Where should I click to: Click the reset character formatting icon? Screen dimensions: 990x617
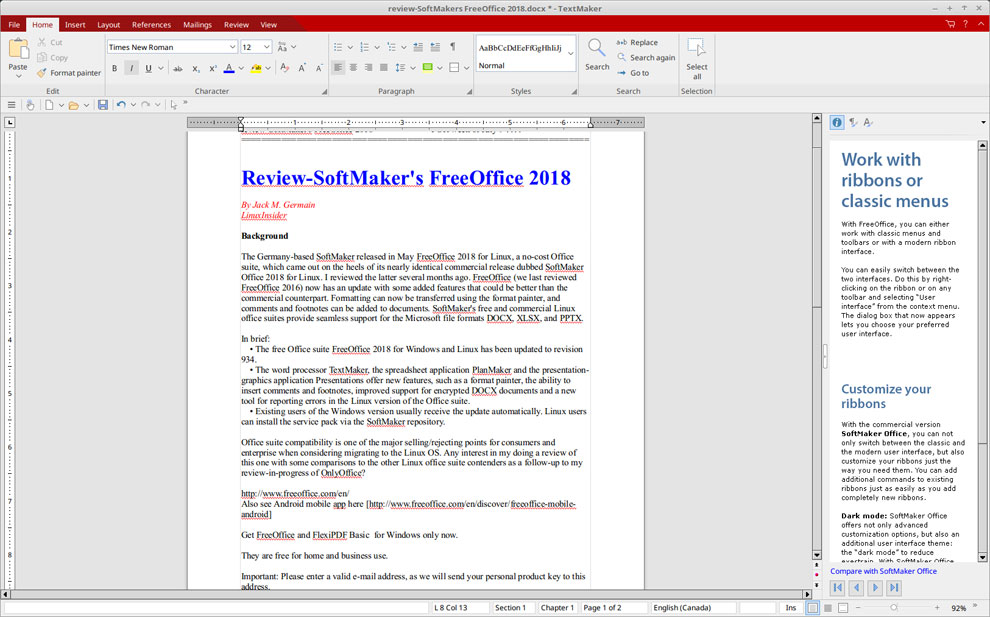point(285,68)
